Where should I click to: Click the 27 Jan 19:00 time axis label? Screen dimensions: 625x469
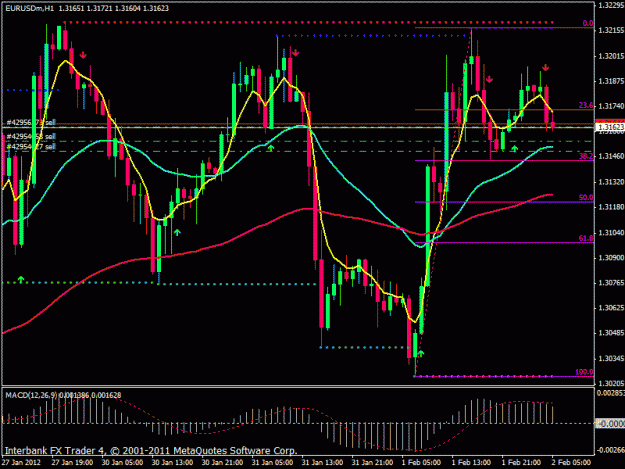(73, 463)
